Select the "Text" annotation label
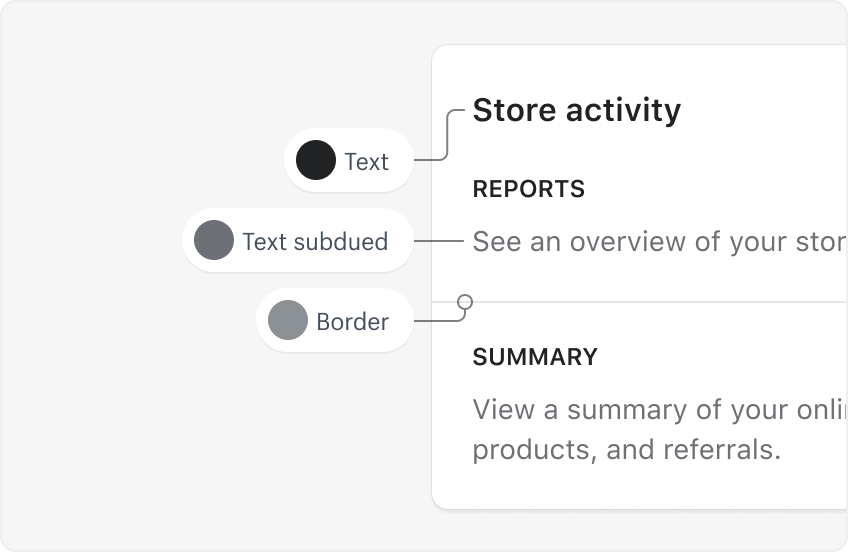848x552 pixels. [x=366, y=161]
